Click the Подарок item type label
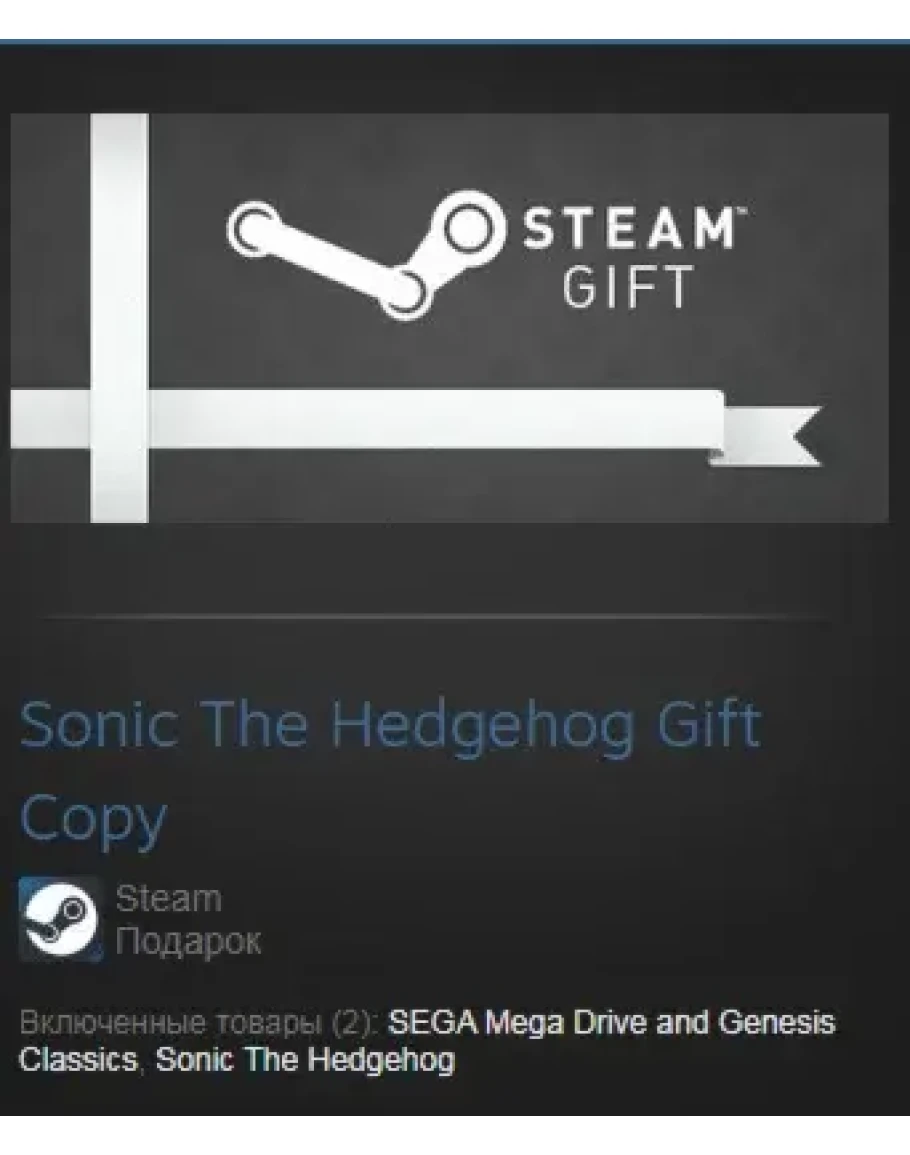The image size is (910, 1155). tap(188, 941)
